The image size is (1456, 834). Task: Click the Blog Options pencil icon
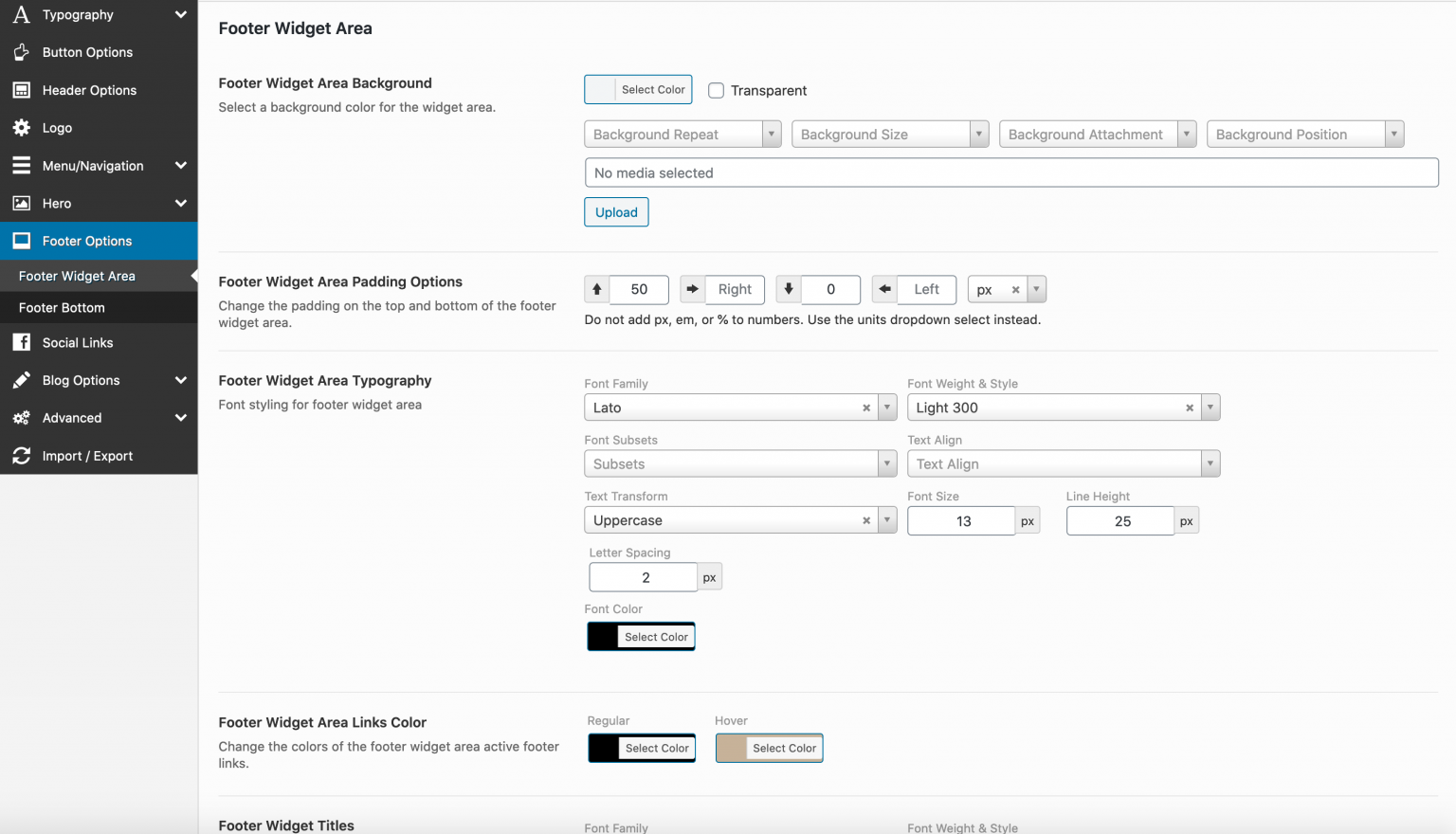21,380
